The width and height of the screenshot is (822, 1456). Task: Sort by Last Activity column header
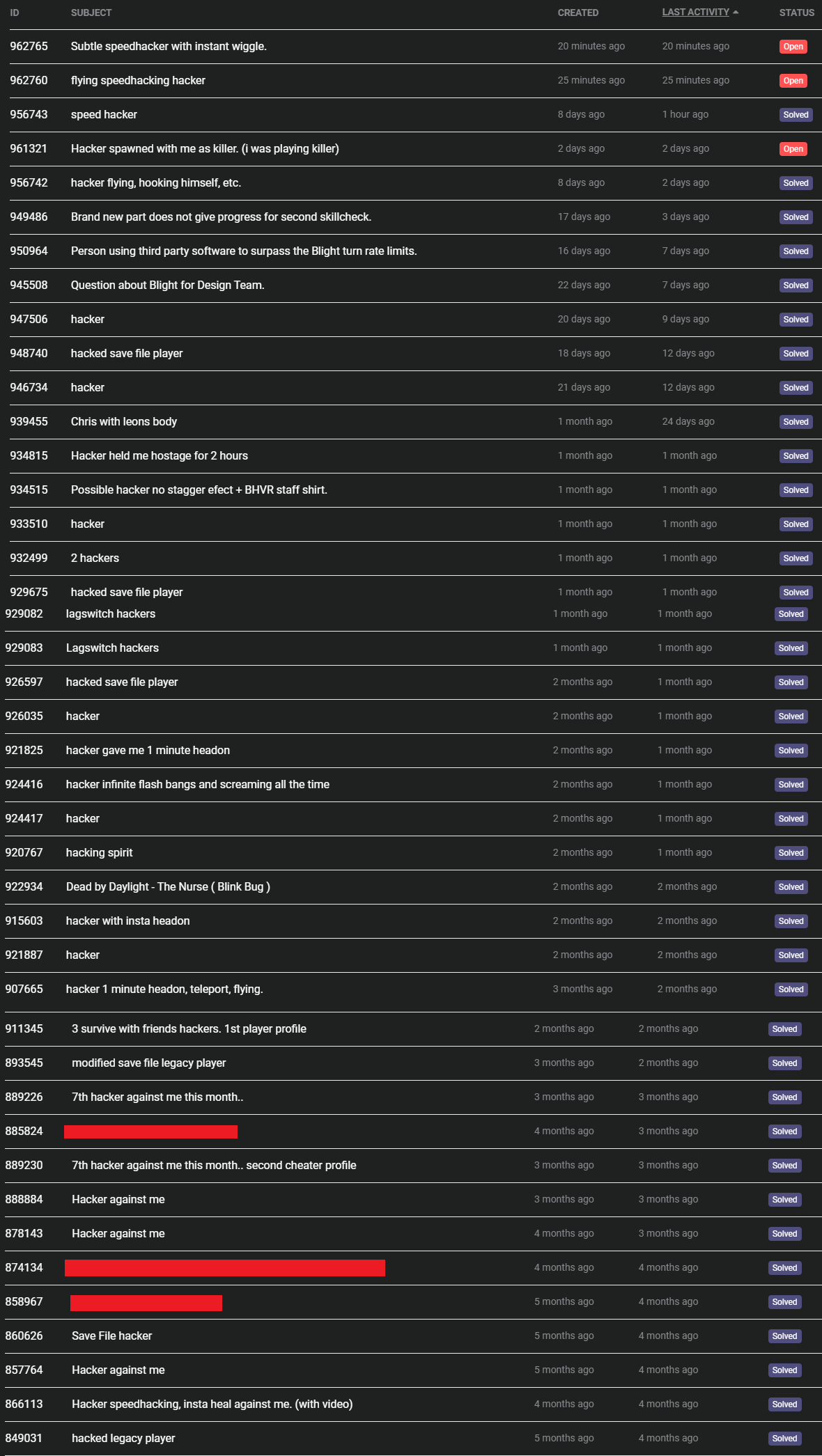tap(695, 13)
